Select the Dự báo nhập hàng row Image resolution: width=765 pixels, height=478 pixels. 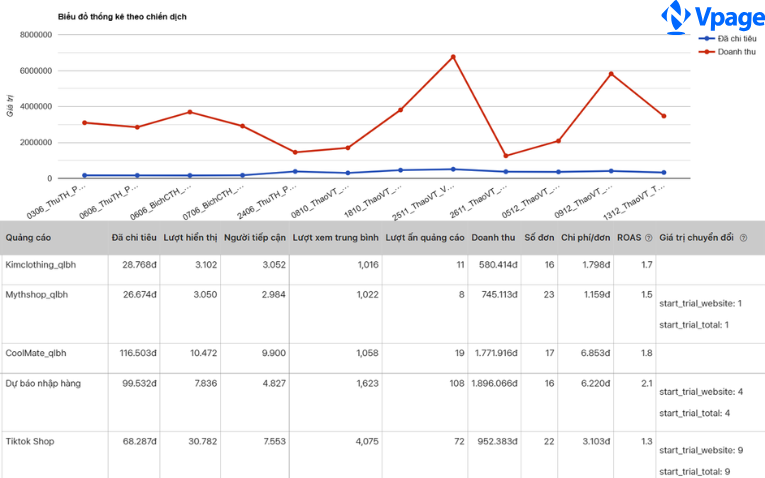point(43,383)
